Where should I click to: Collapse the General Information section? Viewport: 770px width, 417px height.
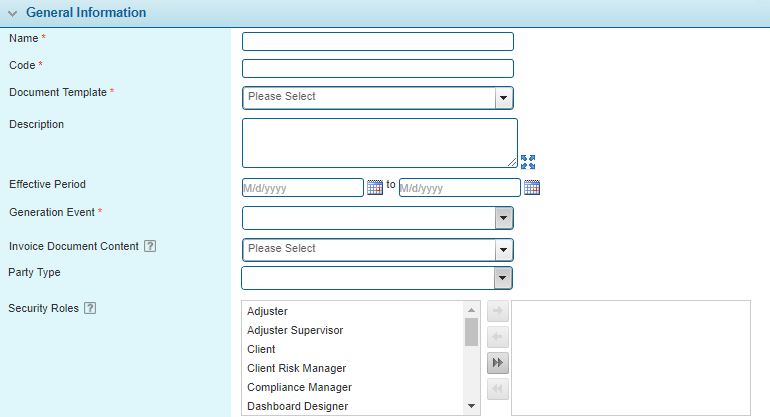coord(12,13)
